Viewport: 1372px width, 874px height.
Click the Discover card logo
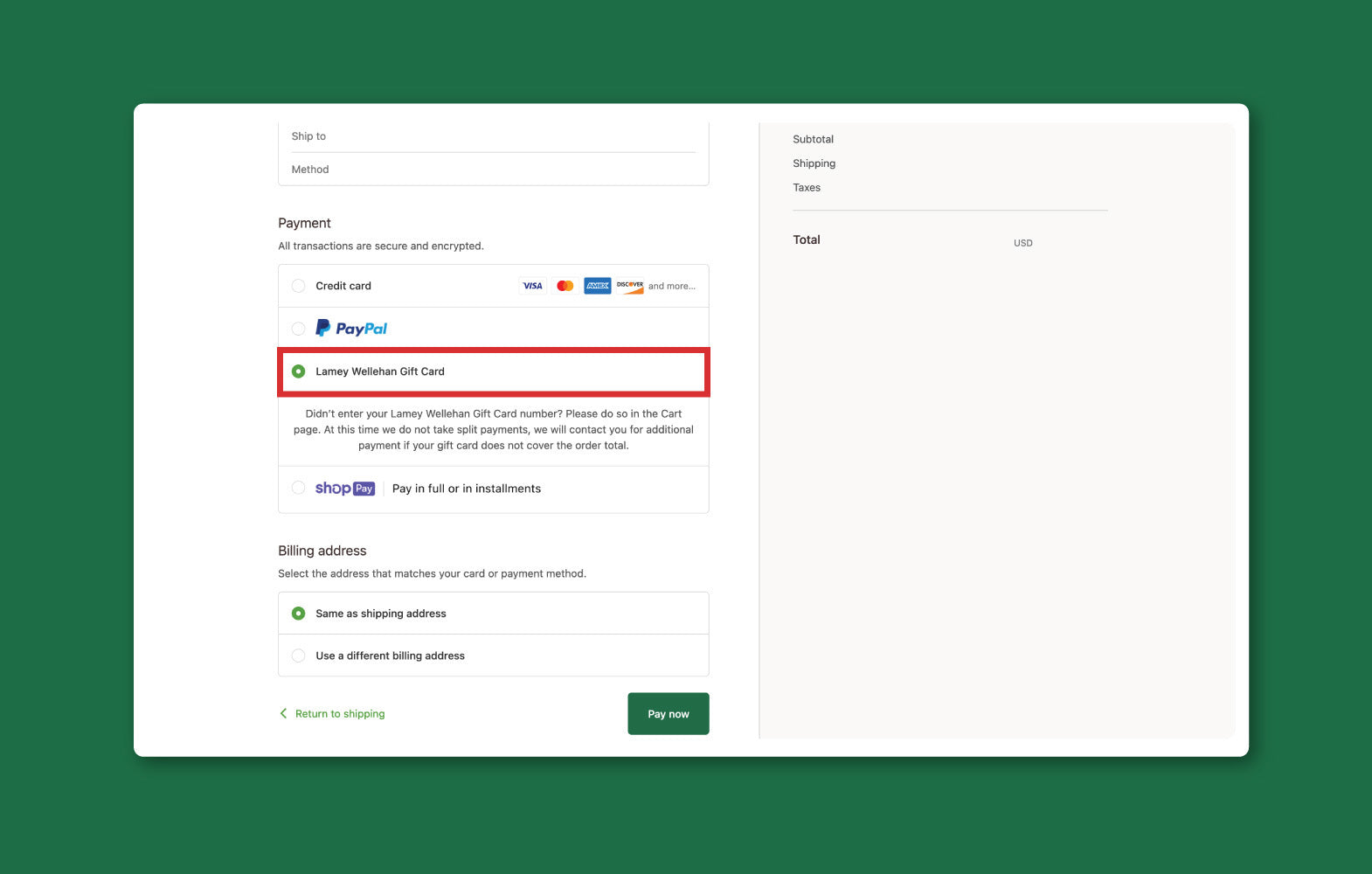630,286
